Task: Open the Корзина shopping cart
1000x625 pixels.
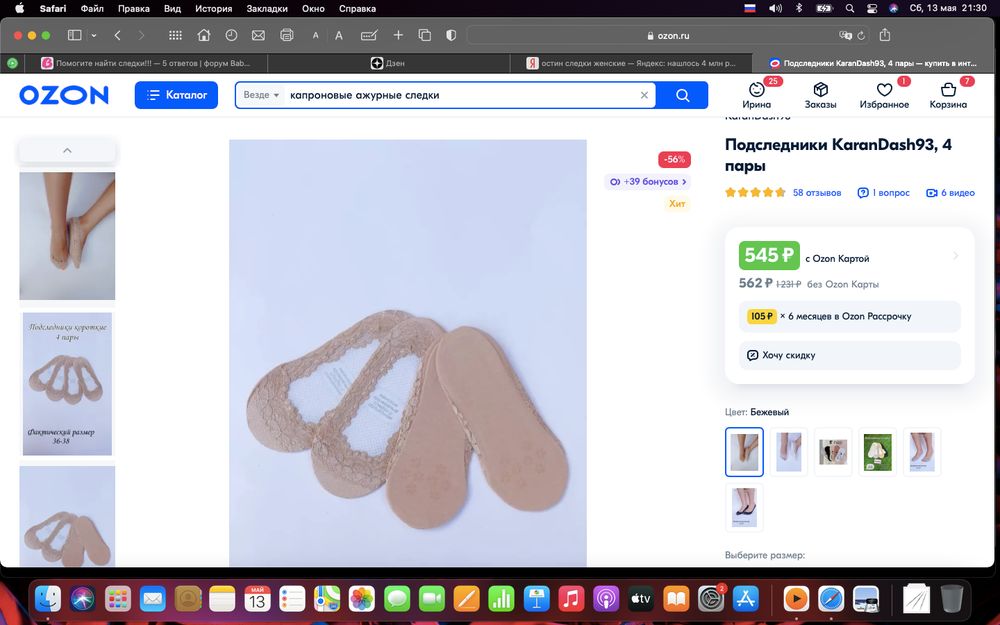Action: pyautogui.click(x=948, y=94)
